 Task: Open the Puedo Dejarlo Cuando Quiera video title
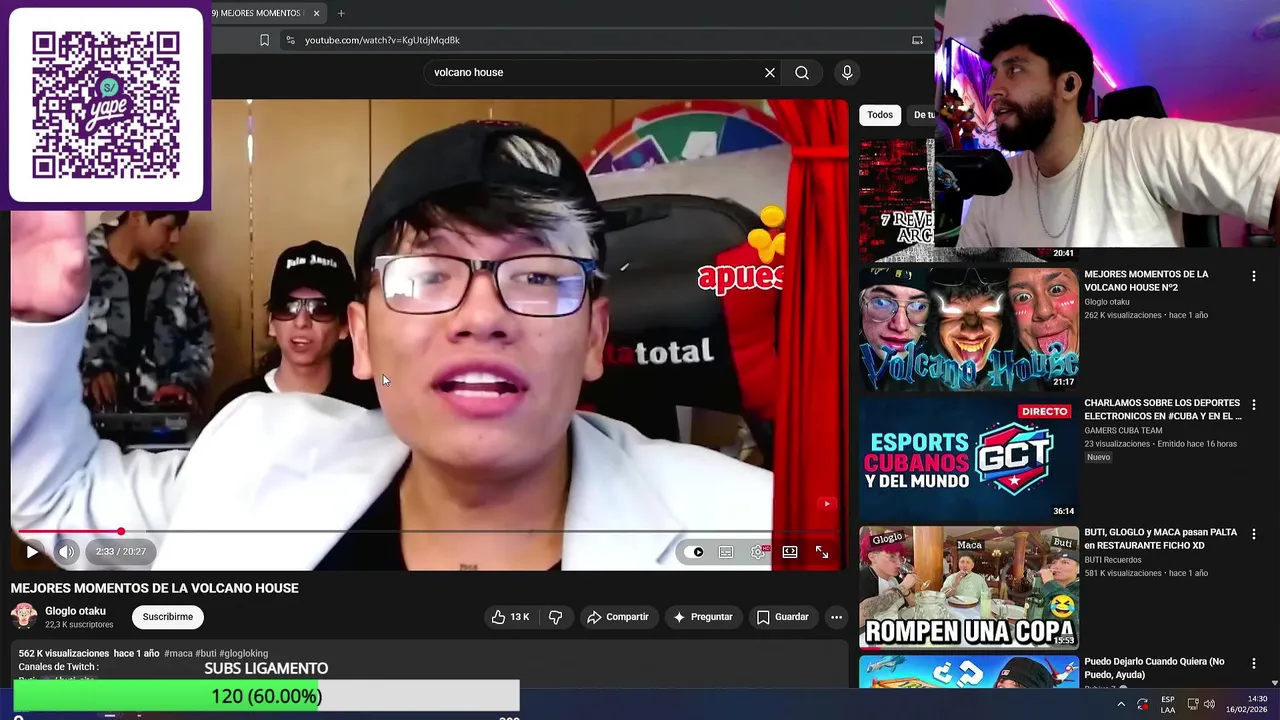click(x=1154, y=668)
